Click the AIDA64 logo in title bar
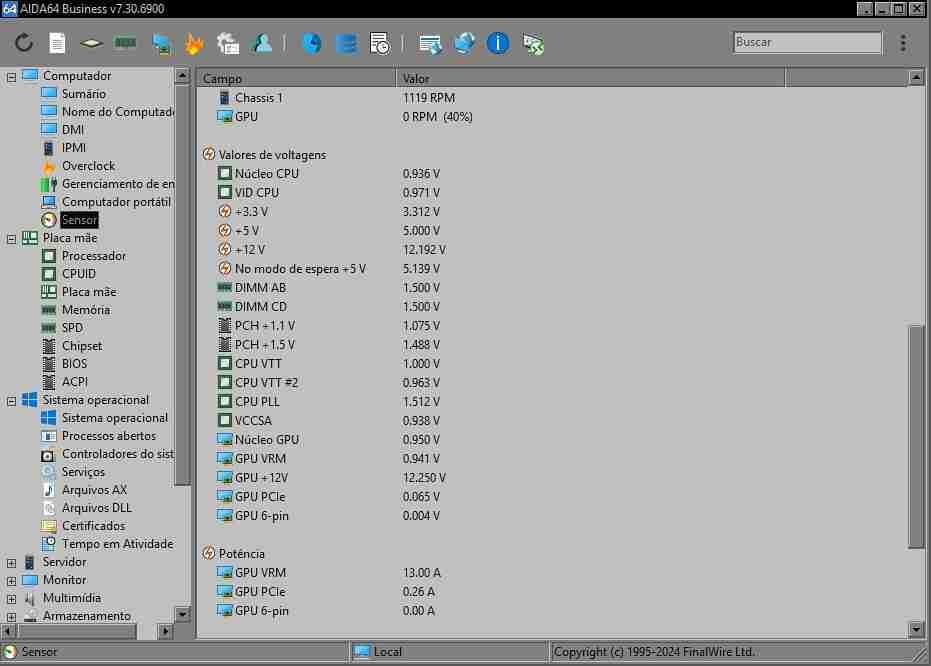Screen dimensions: 931x666 pyautogui.click(x=10, y=9)
